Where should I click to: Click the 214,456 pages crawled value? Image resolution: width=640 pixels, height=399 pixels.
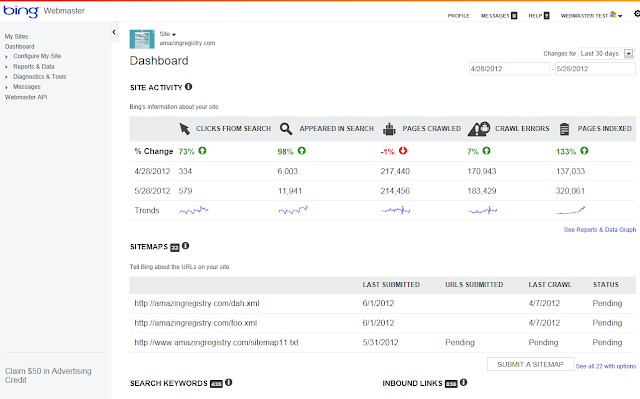395,191
